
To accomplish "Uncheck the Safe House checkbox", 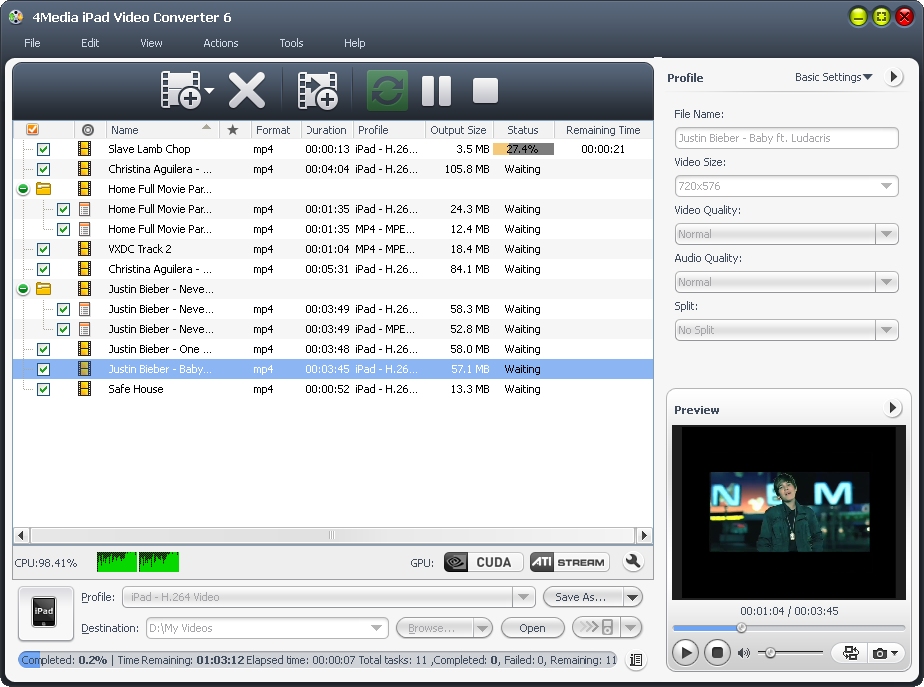I will pyautogui.click(x=43, y=389).
